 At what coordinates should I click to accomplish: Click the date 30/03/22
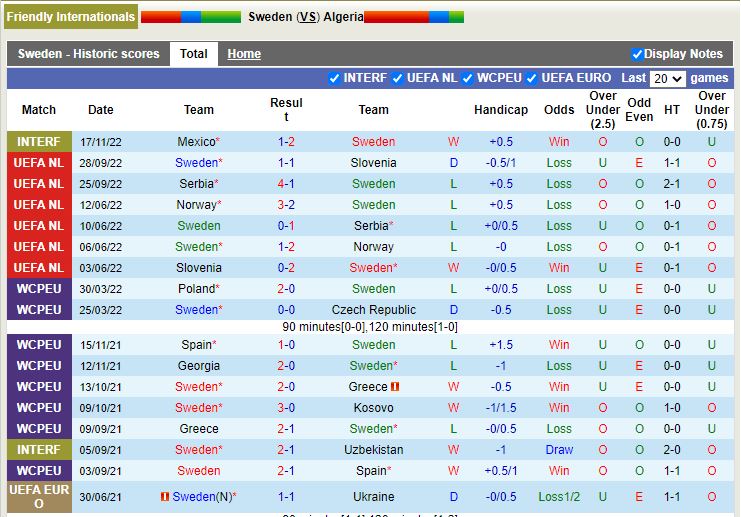tap(101, 289)
